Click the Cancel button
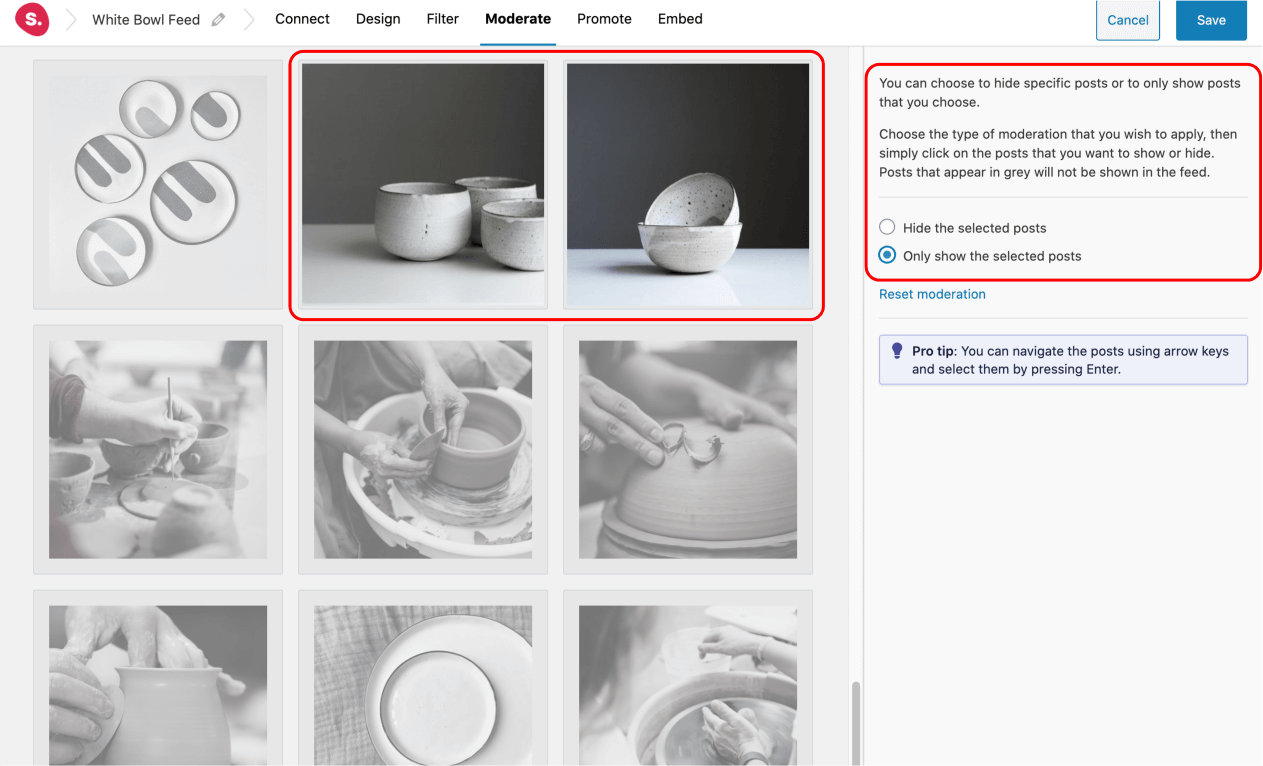This screenshot has height=766, width=1263. [x=1128, y=20]
